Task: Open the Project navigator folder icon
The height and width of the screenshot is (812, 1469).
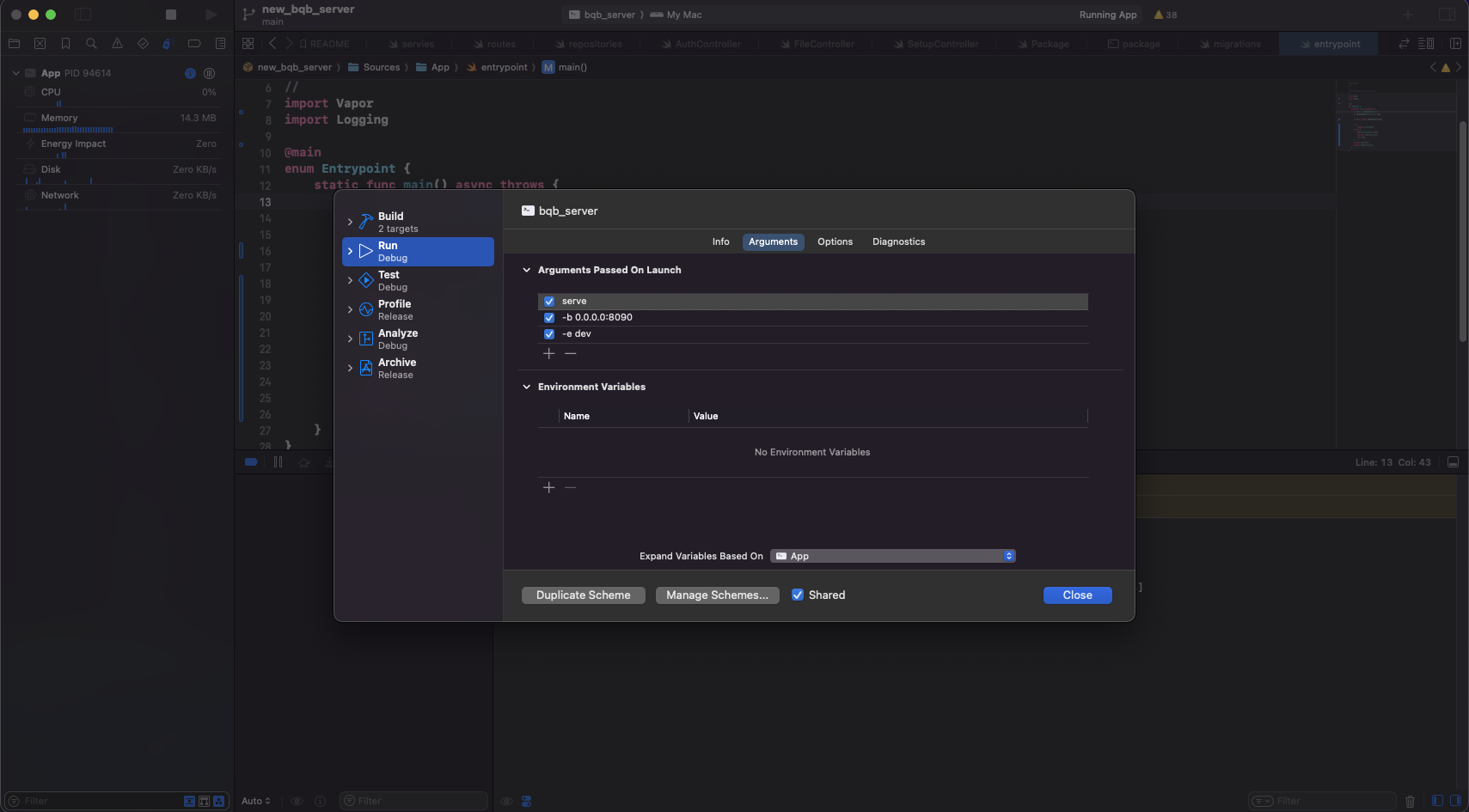Action: tap(14, 43)
